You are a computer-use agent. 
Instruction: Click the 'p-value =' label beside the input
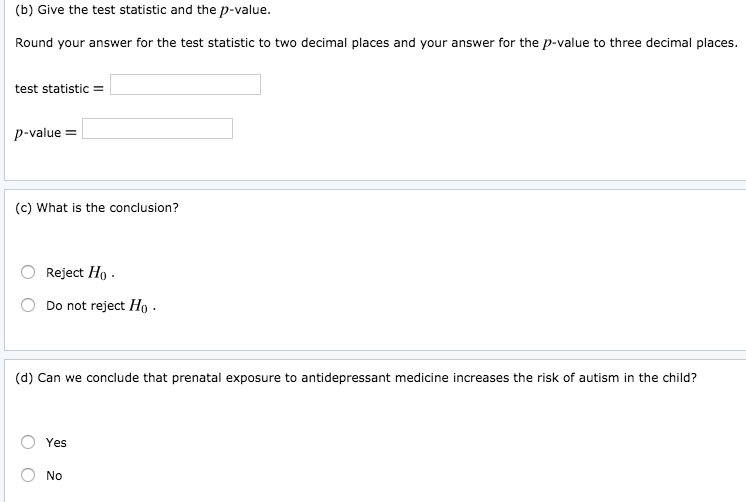tap(46, 133)
